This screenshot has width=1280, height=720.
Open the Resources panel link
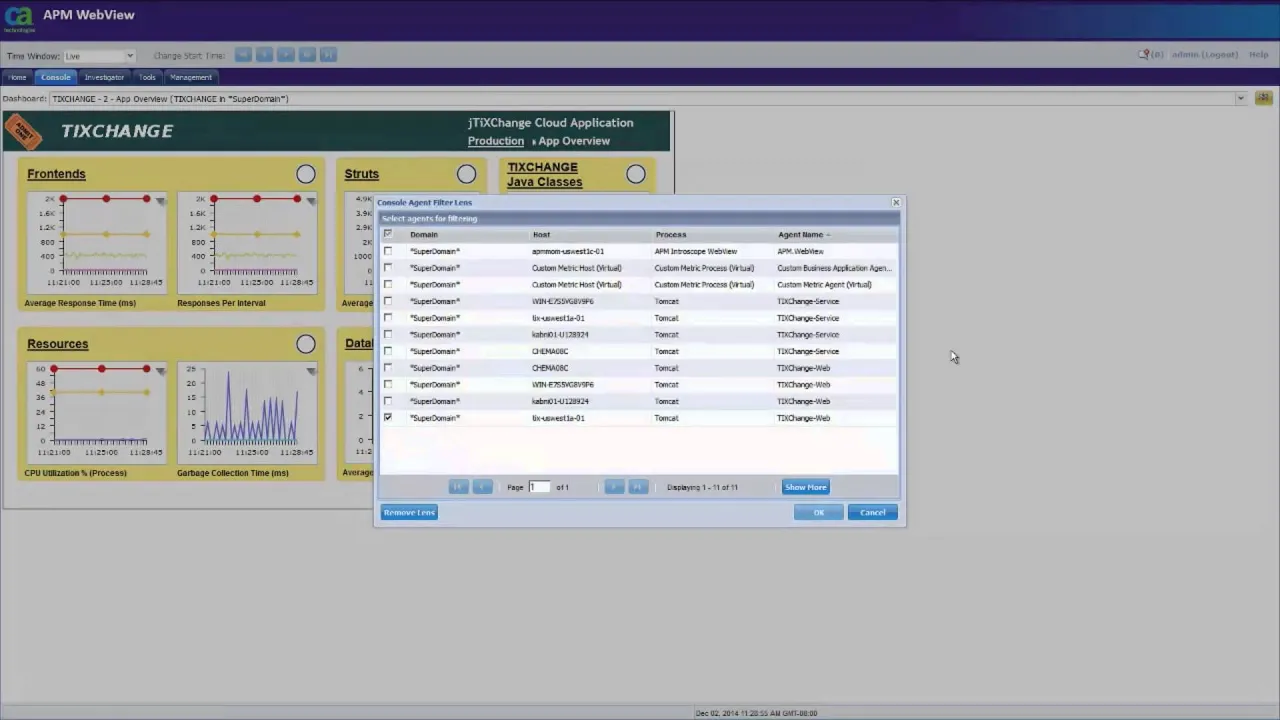coord(58,344)
